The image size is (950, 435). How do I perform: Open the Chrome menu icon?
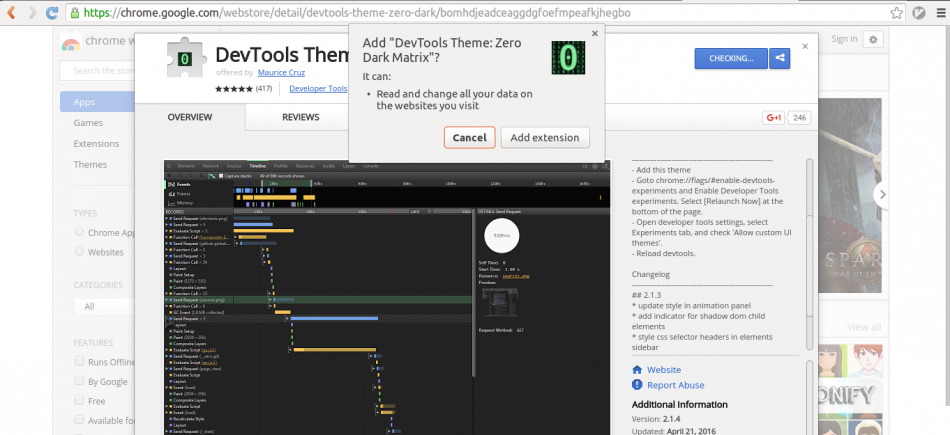pyautogui.click(x=940, y=13)
